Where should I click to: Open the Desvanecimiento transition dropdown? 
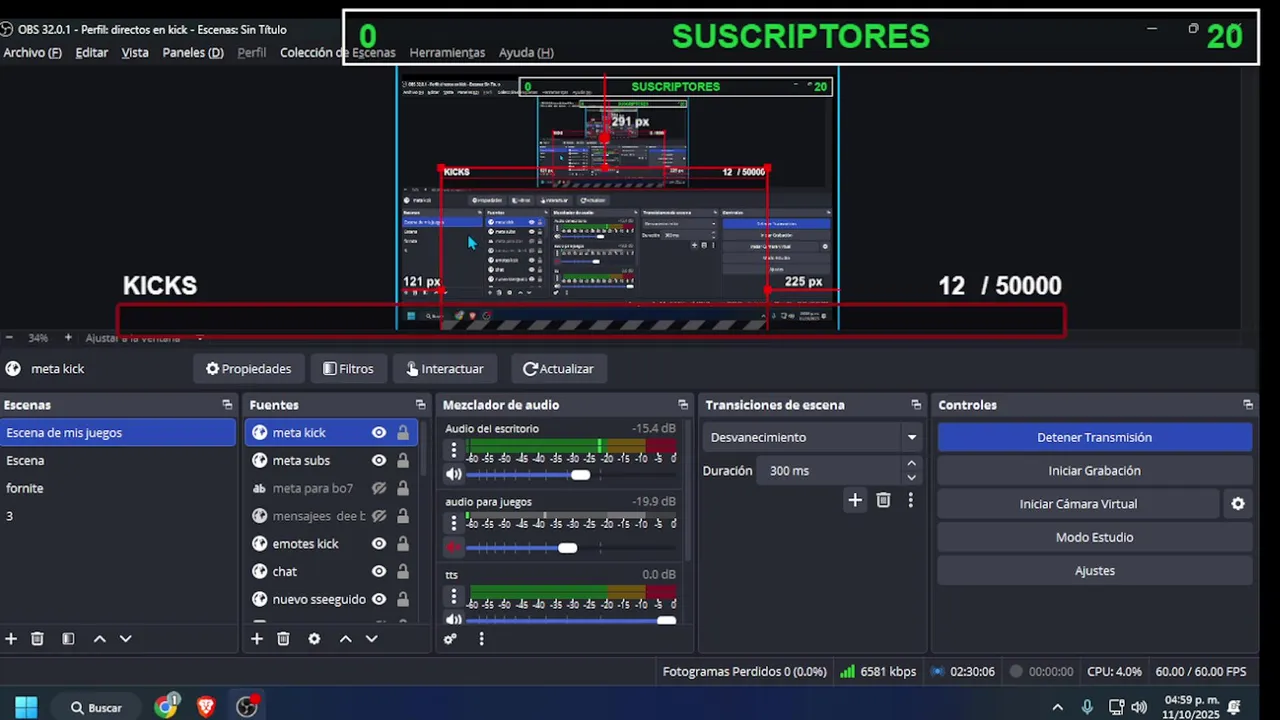pos(813,437)
